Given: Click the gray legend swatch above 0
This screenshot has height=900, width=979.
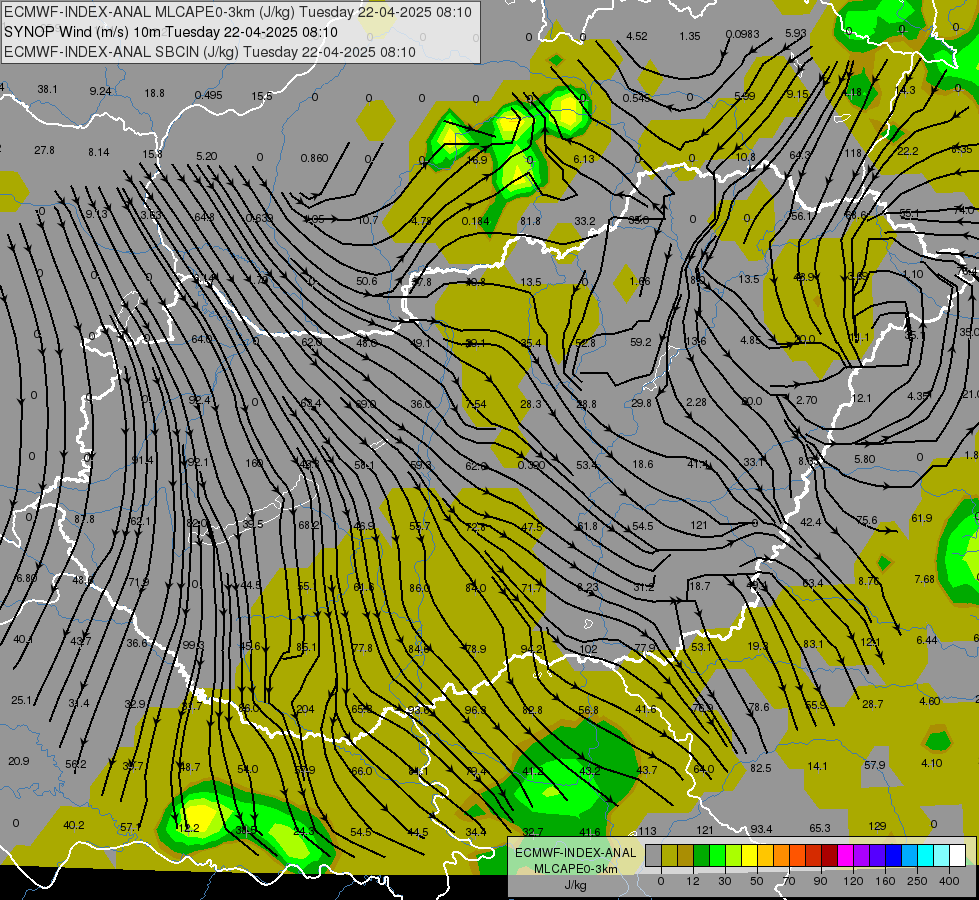Looking at the screenshot, I should pos(653,855).
